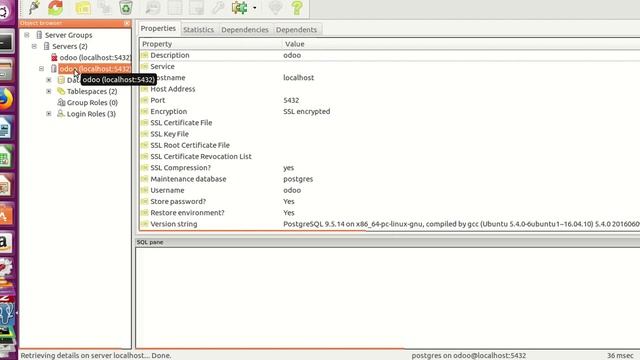Click the Drop object trash icon

point(126,8)
